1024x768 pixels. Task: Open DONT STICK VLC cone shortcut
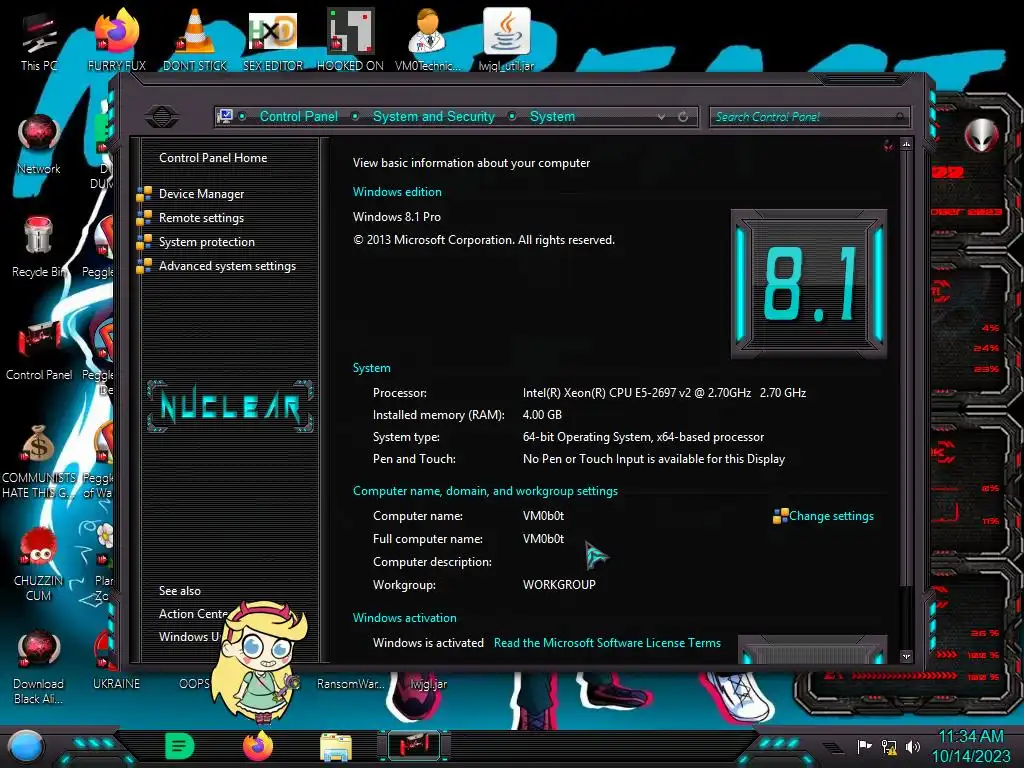(195, 40)
